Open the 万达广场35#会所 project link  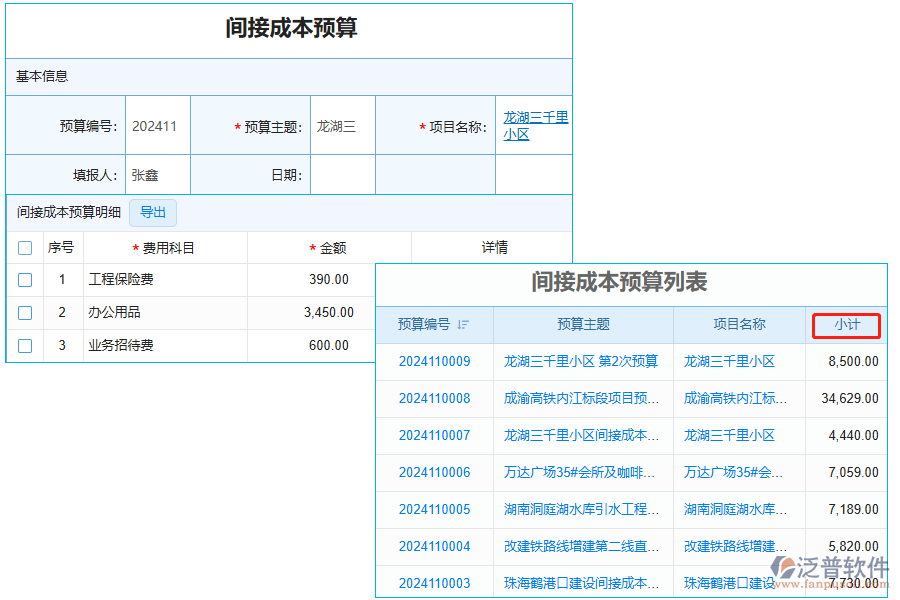point(738,472)
